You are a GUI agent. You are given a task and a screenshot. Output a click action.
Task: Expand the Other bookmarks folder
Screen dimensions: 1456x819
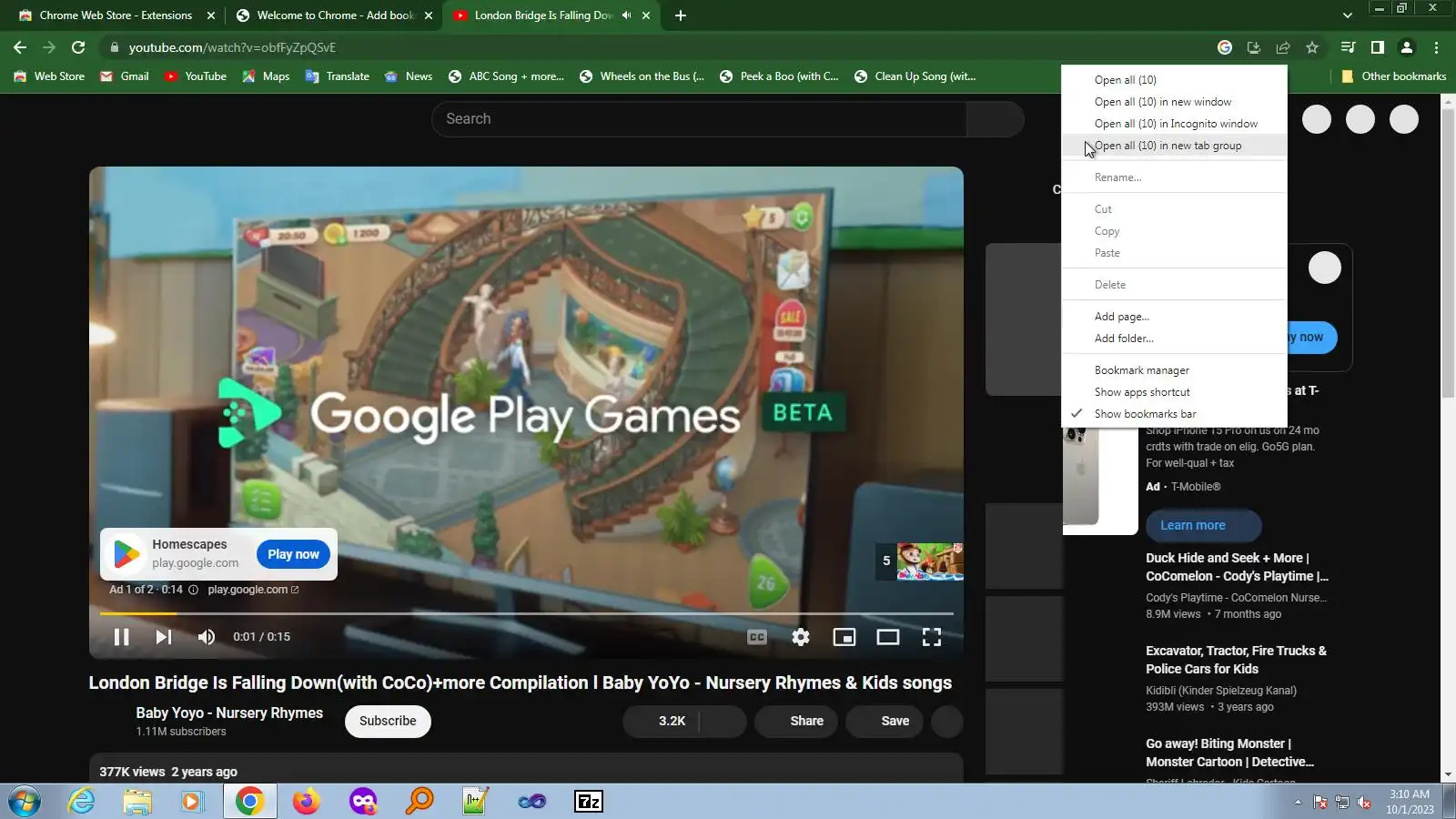1394,76
